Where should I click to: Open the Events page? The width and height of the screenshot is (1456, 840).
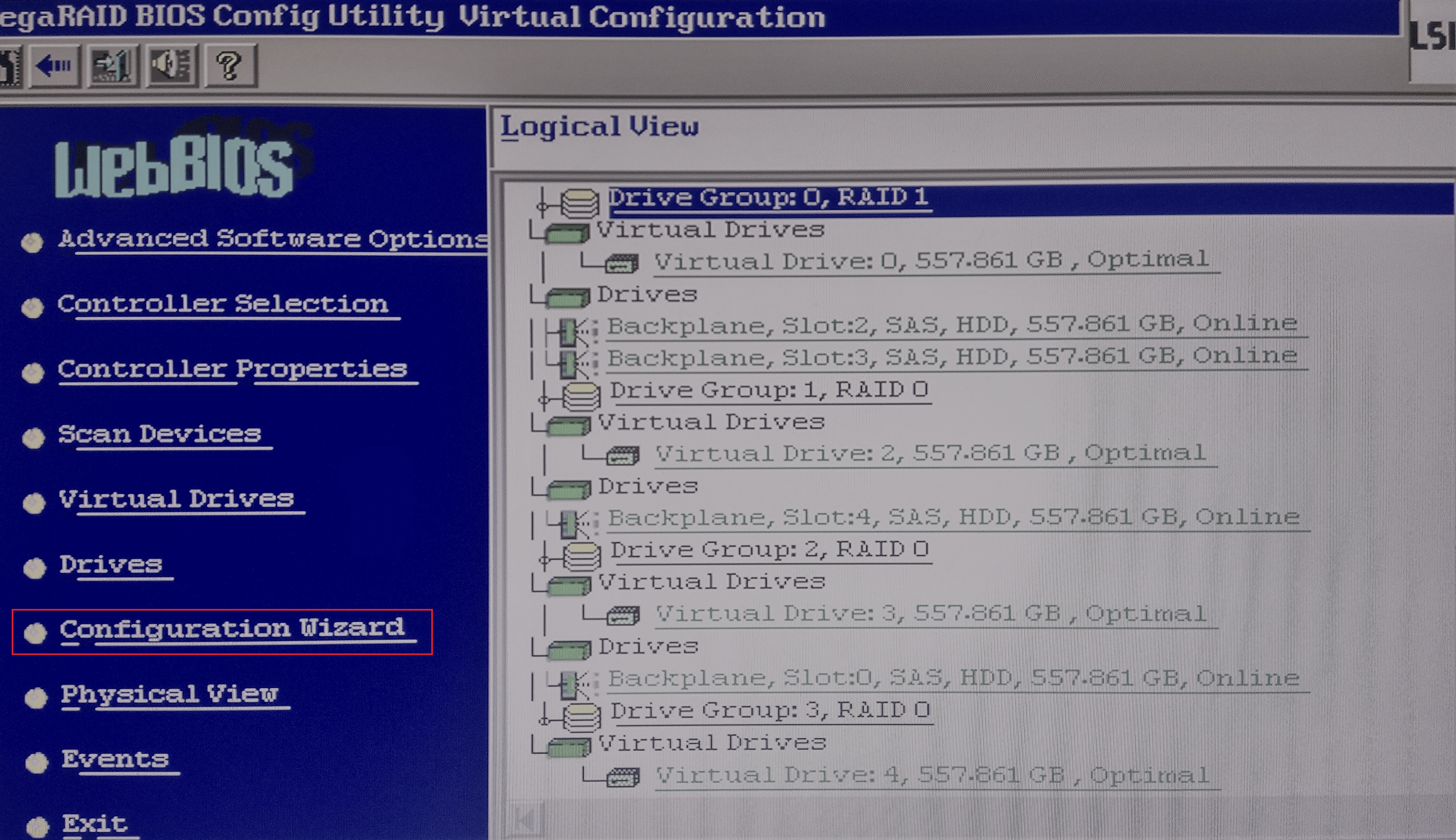[x=120, y=761]
